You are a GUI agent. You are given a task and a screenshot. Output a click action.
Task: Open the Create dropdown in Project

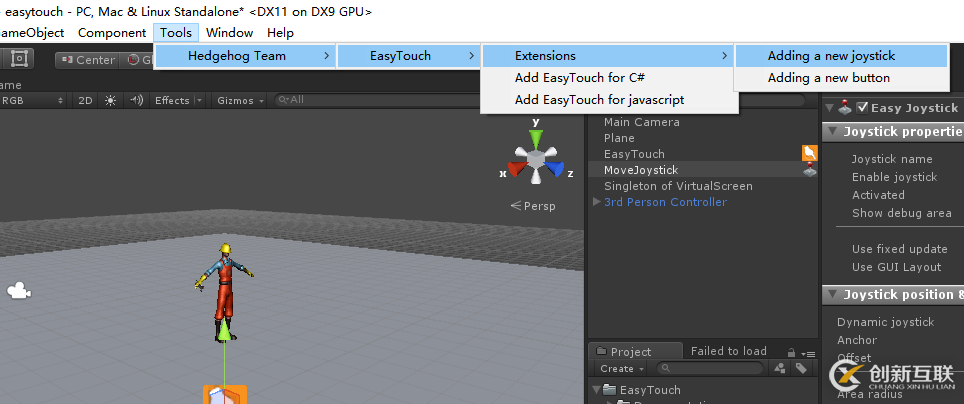click(x=622, y=368)
